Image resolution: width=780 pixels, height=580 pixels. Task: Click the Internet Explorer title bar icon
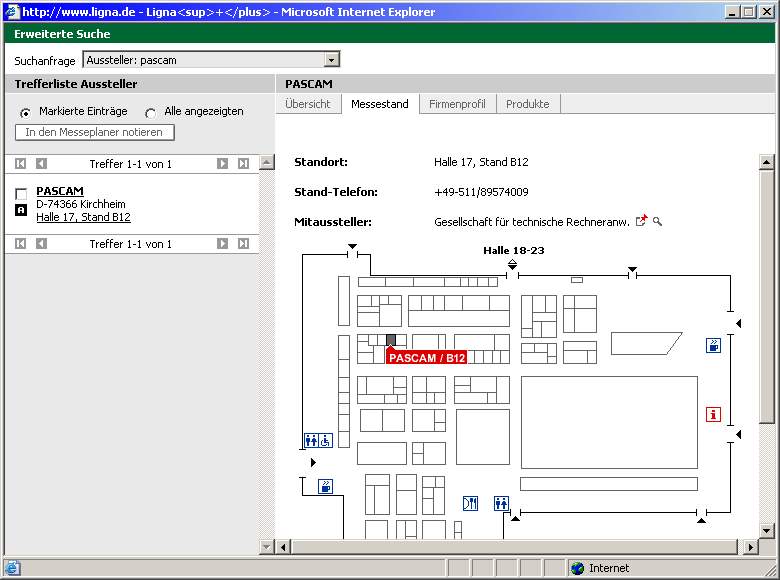pyautogui.click(x=11, y=11)
